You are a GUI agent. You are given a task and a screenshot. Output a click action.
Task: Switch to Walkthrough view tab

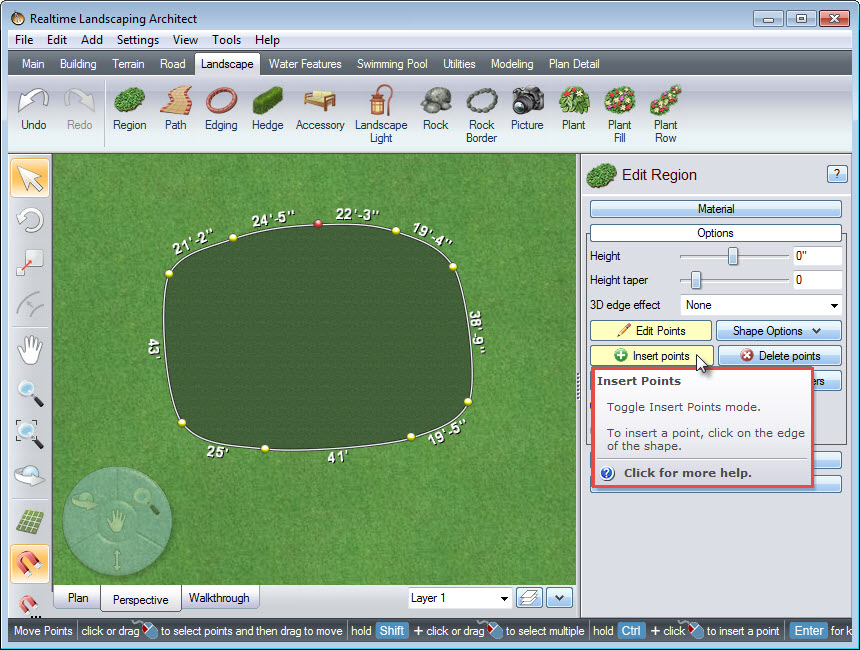point(219,597)
